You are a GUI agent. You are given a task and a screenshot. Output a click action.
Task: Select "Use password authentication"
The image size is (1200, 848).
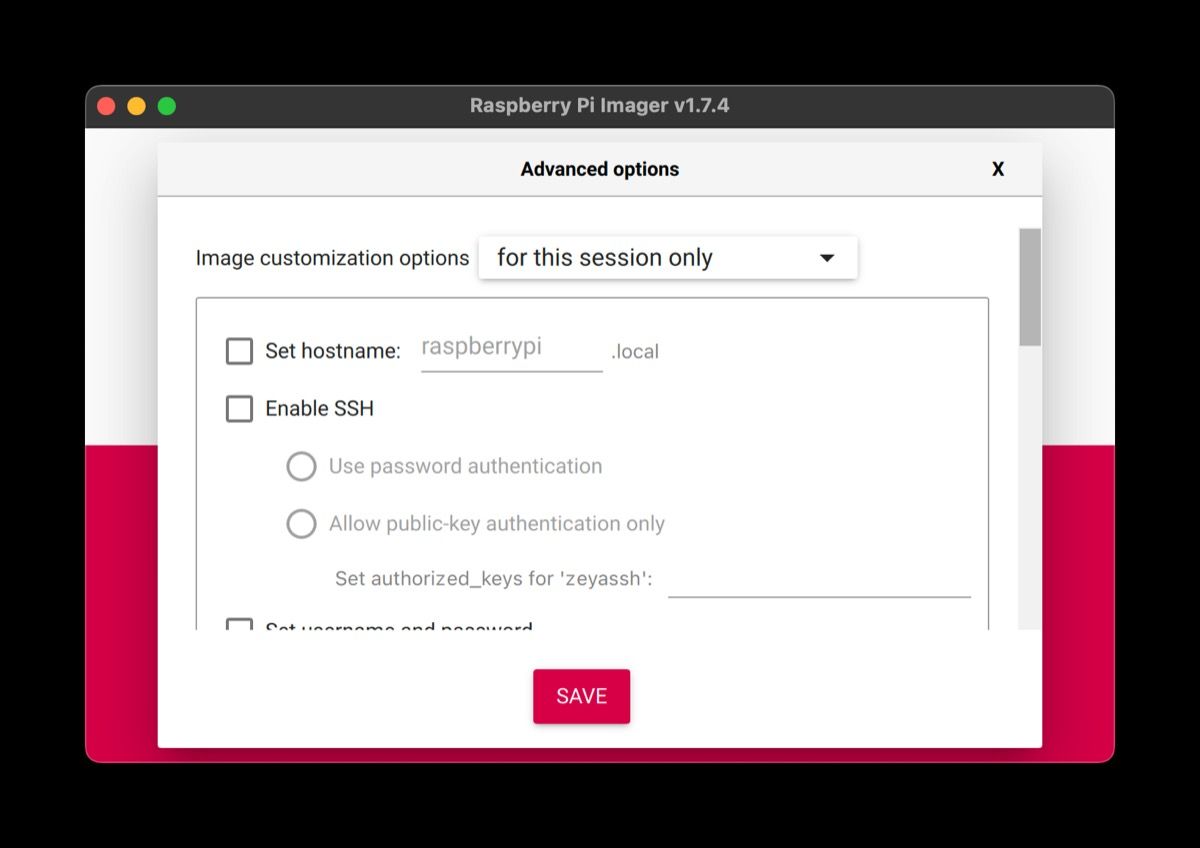pyautogui.click(x=301, y=466)
